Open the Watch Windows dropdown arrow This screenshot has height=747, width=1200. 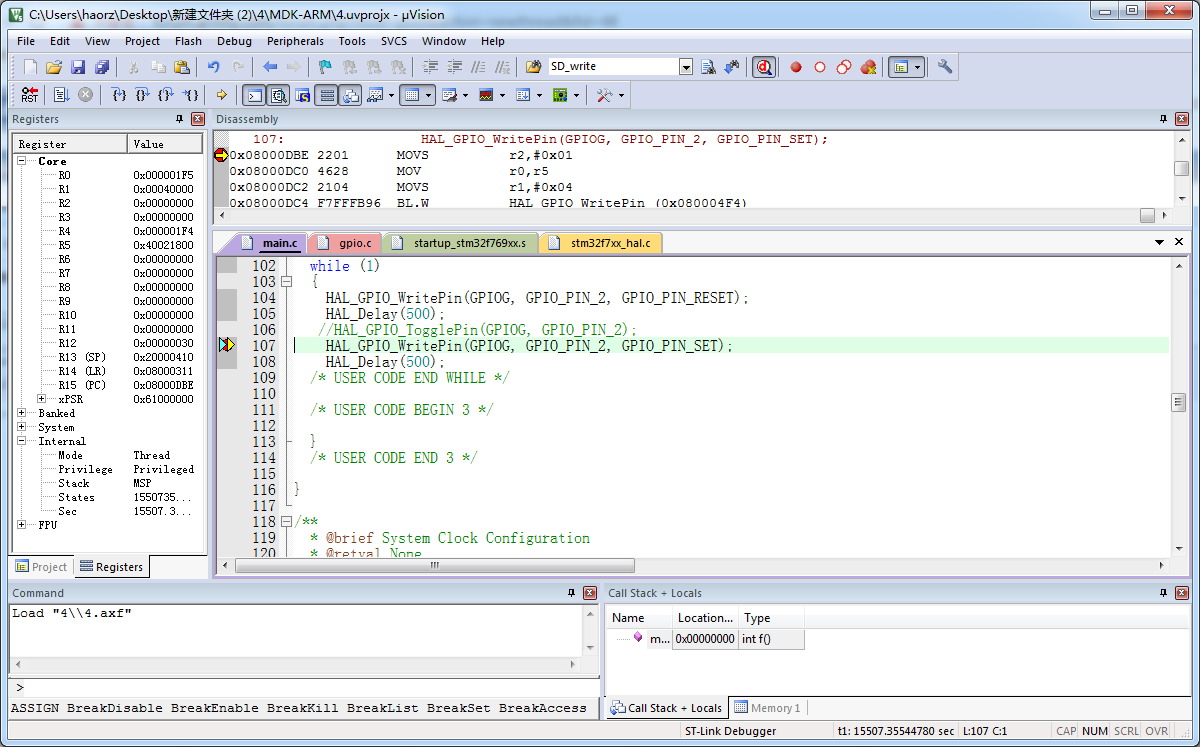389,95
